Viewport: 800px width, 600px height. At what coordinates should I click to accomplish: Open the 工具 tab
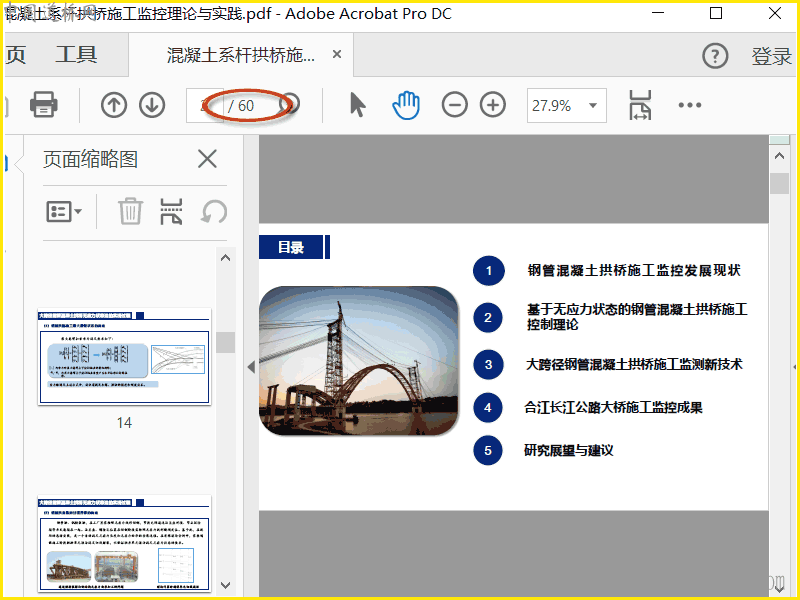(76, 55)
